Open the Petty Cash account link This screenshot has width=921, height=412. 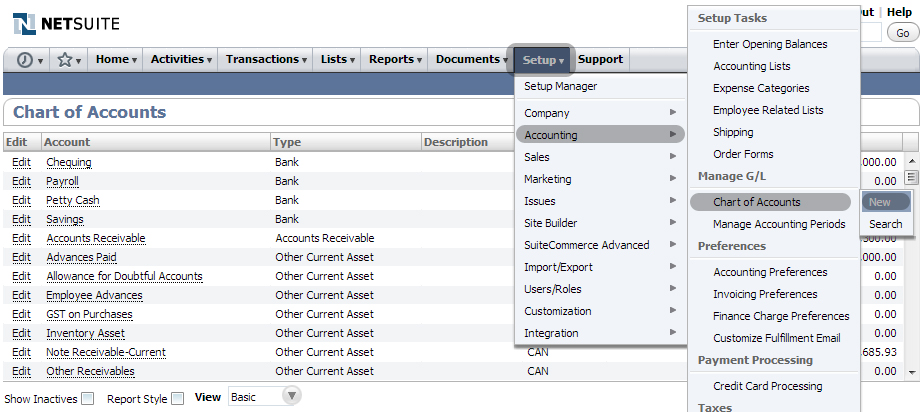pyautogui.click(x=73, y=200)
